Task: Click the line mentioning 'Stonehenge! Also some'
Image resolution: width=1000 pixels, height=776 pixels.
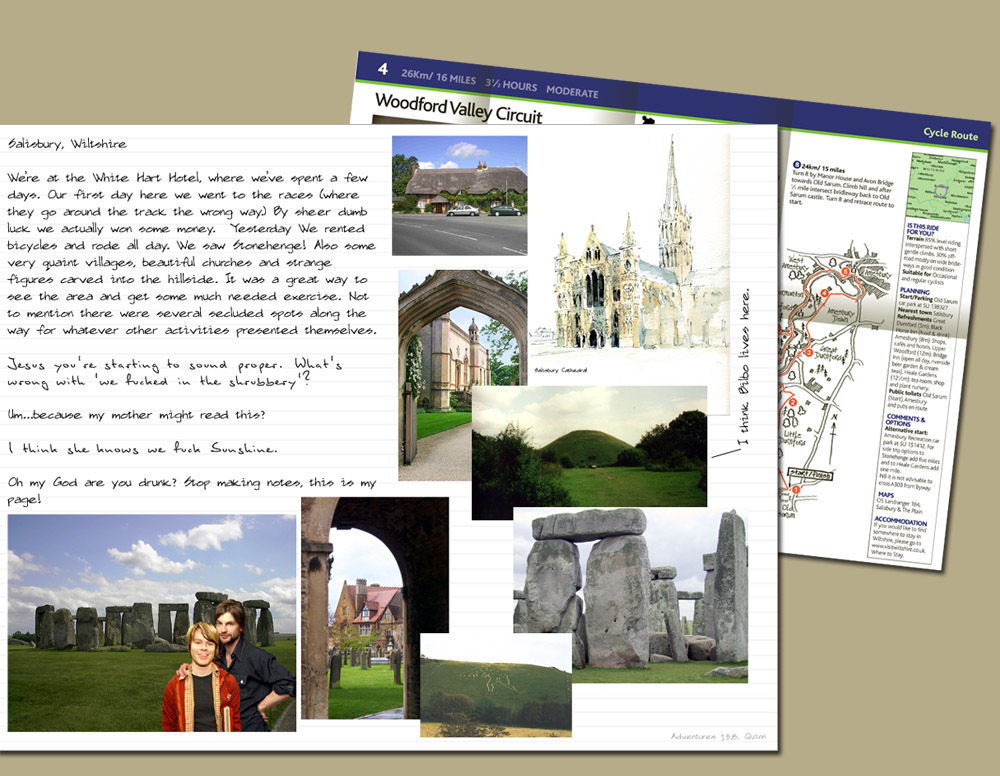Action: (x=191, y=245)
